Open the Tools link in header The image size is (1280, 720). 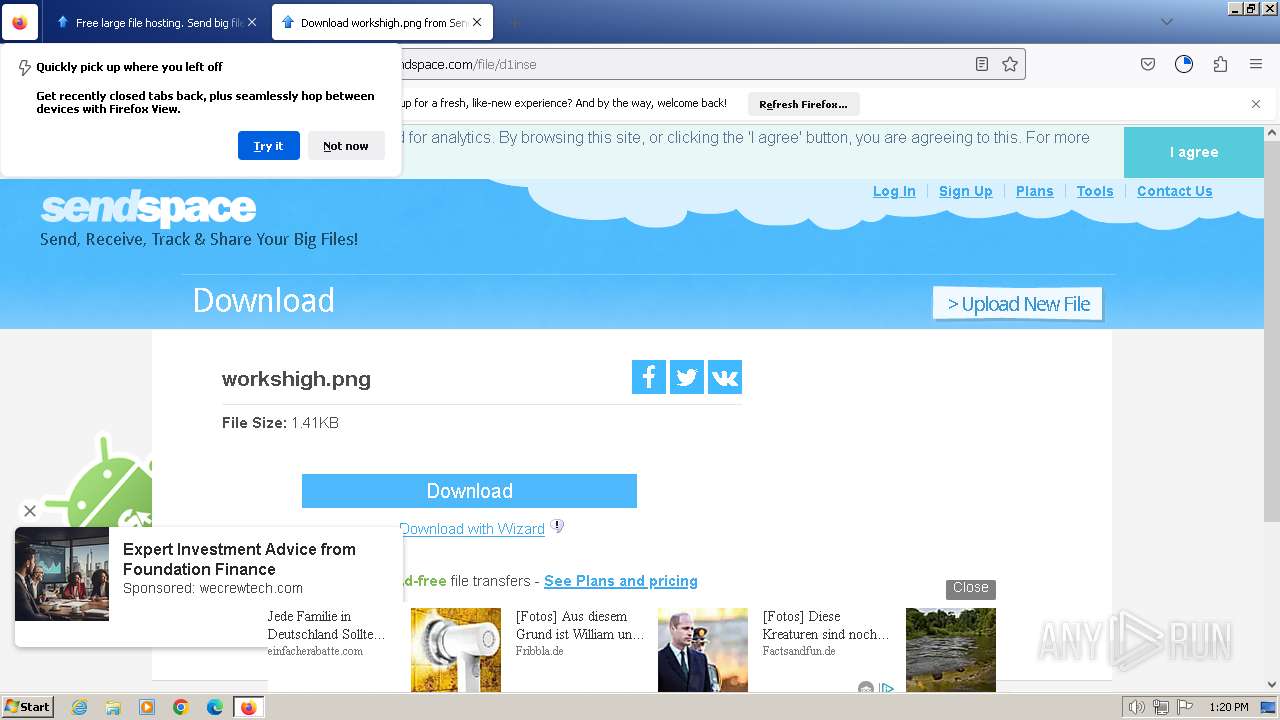coord(1095,191)
